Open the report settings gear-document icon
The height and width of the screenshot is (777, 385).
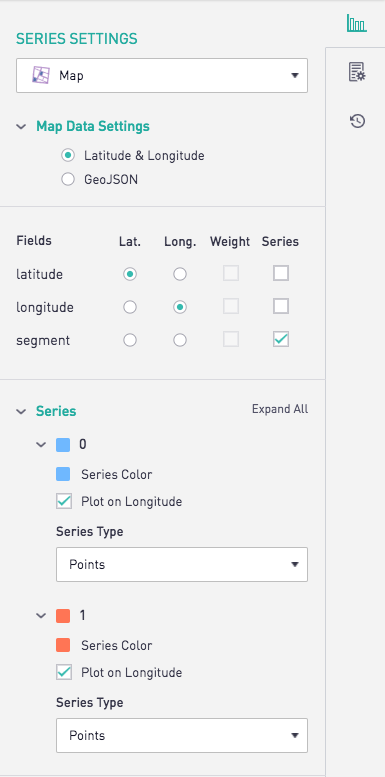(x=357, y=72)
